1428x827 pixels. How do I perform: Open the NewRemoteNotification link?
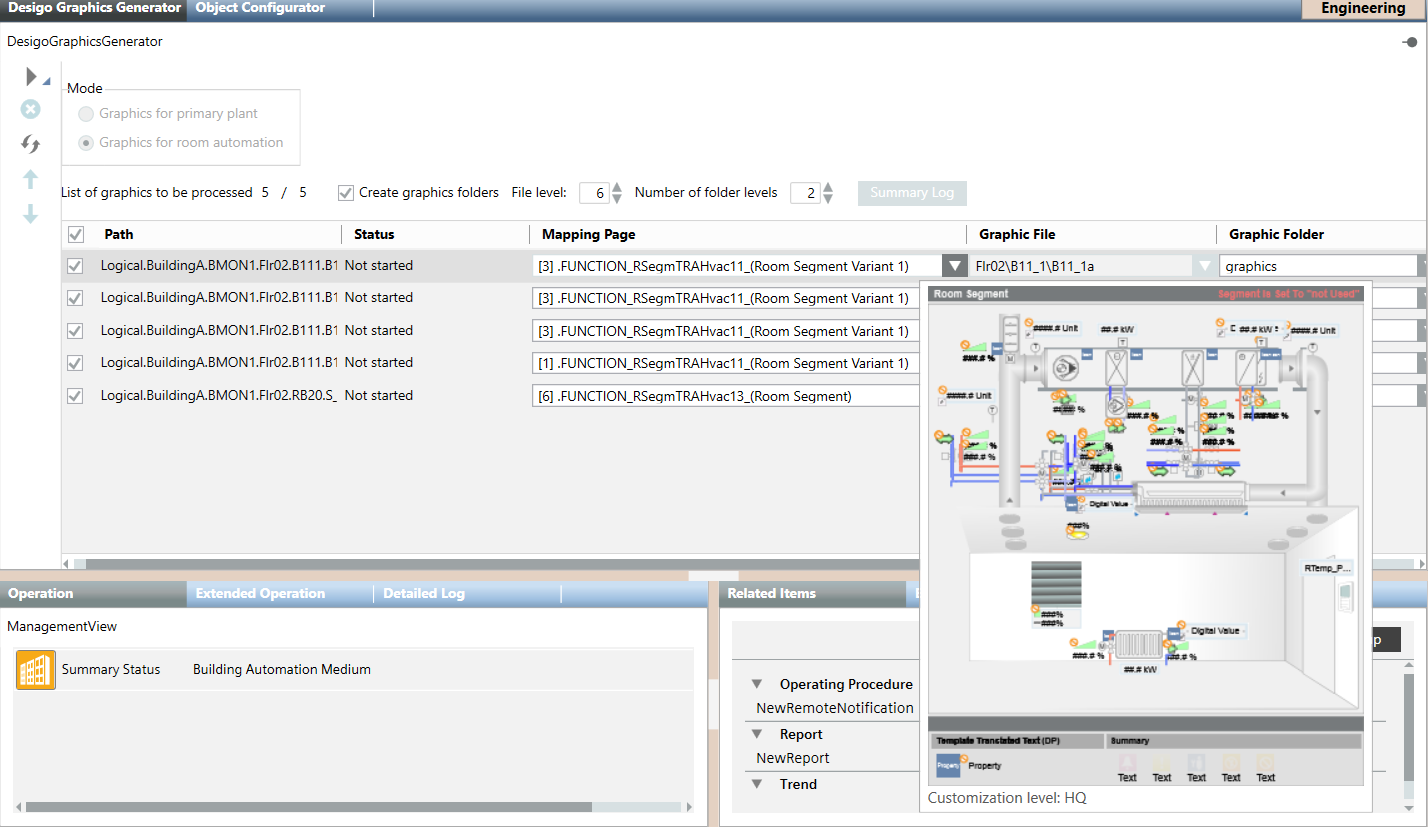coord(834,708)
